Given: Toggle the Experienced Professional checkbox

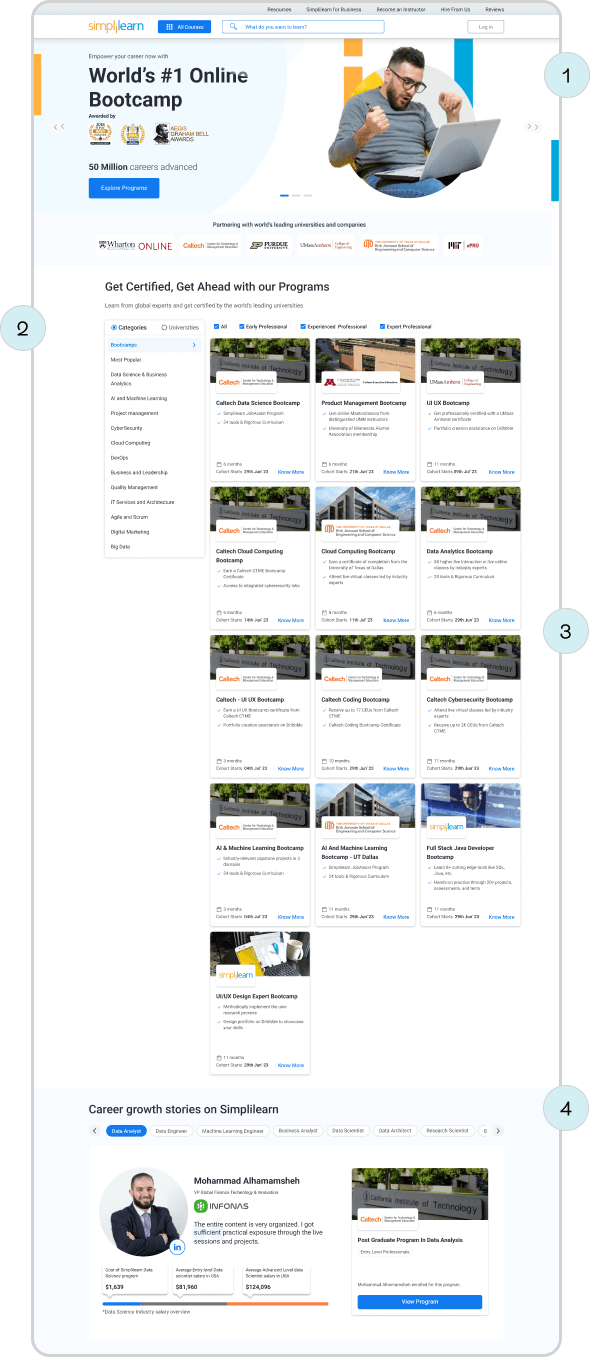Looking at the screenshot, I should (302, 327).
